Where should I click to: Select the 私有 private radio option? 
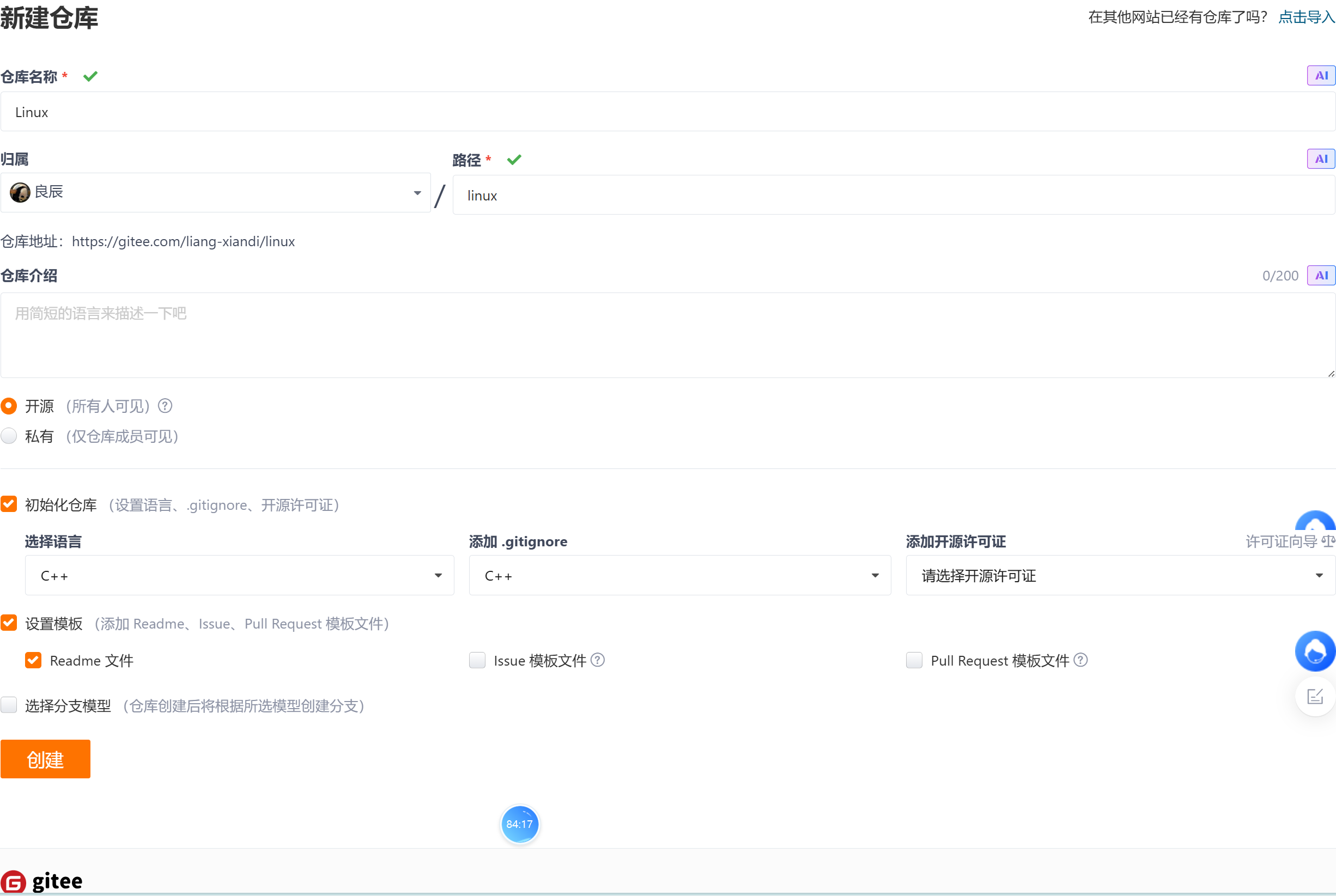click(x=9, y=436)
